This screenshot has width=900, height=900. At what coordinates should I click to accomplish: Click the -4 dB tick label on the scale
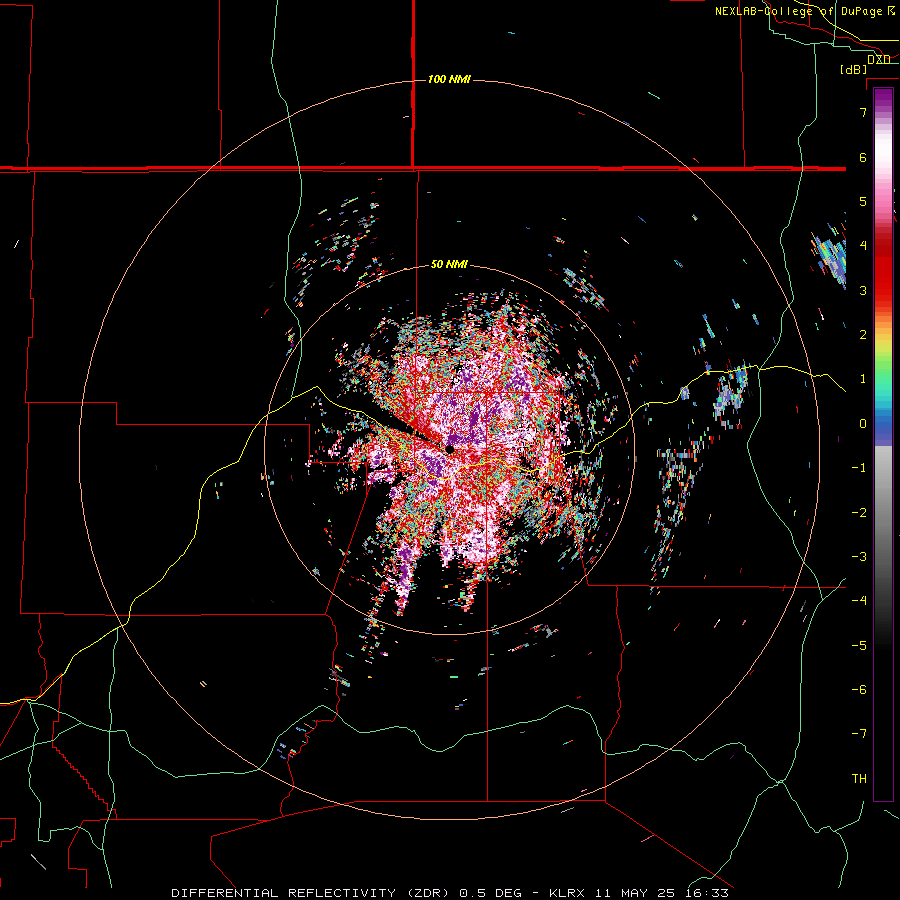pyautogui.click(x=859, y=601)
